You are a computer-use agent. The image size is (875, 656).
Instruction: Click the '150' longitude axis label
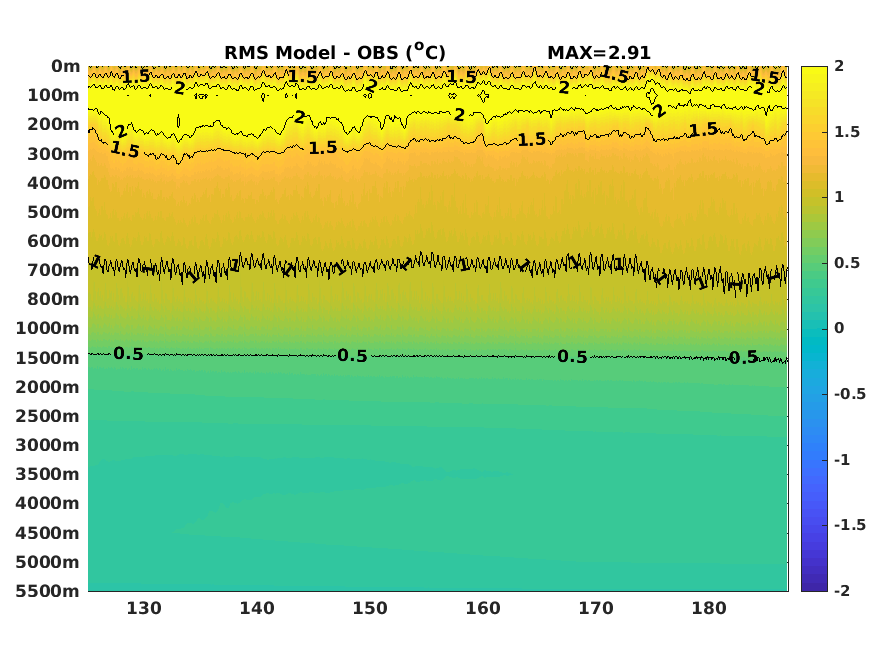pos(370,608)
